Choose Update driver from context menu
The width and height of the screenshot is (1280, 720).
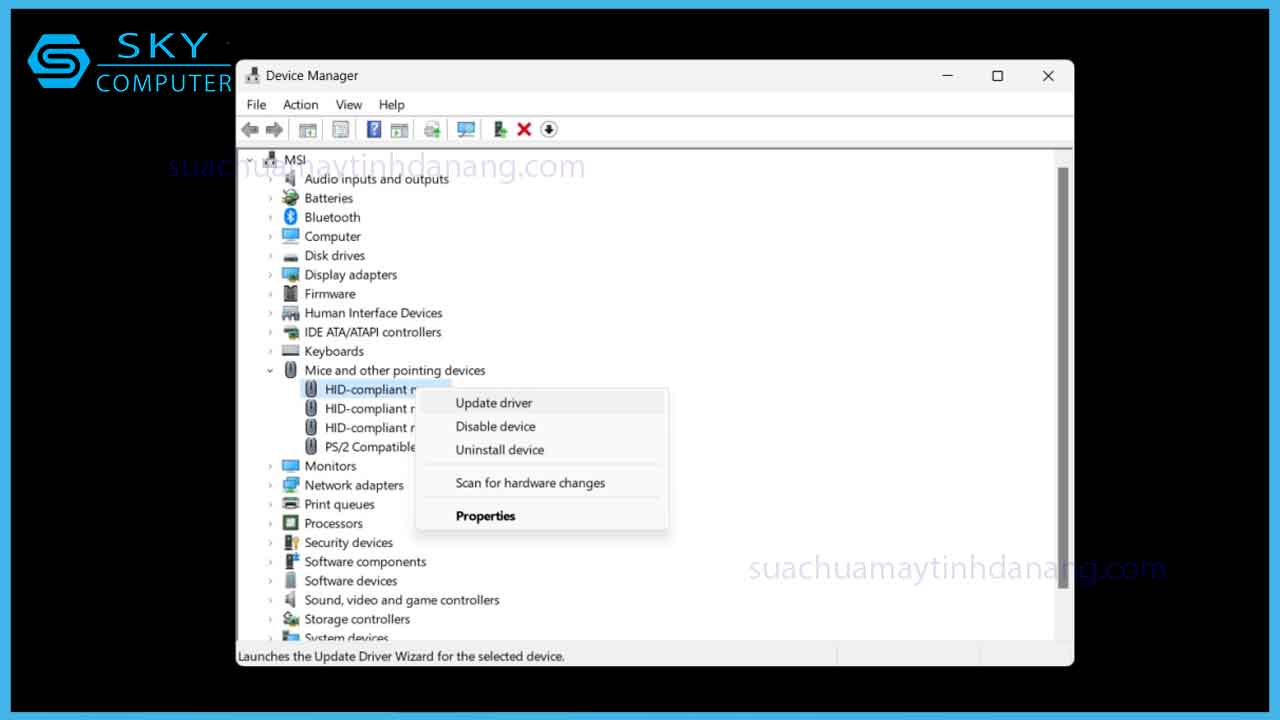click(x=494, y=403)
